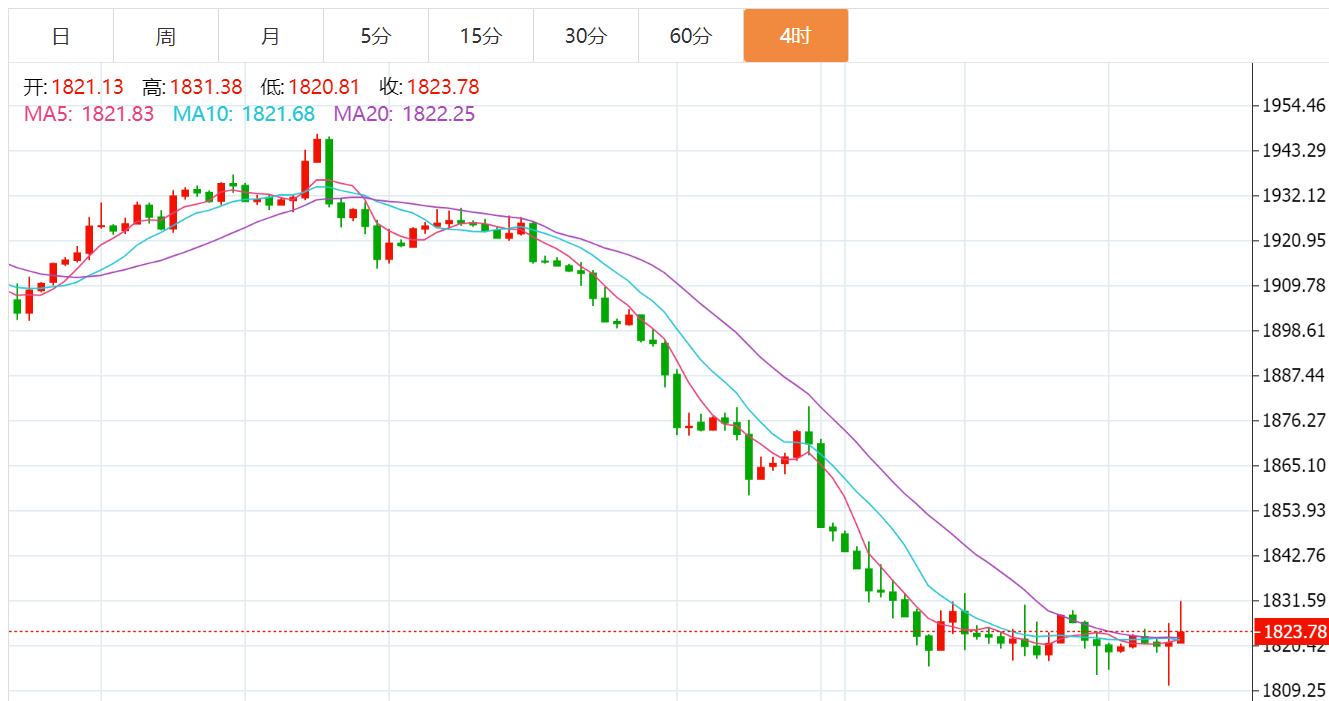
Task: Click the close price value 1823.78
Action: coord(443,87)
